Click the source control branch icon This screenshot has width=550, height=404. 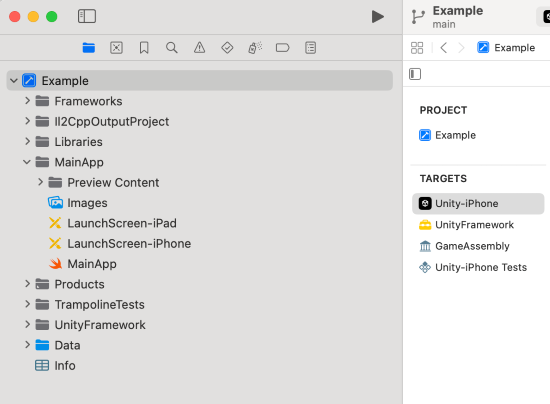[x=417, y=17]
